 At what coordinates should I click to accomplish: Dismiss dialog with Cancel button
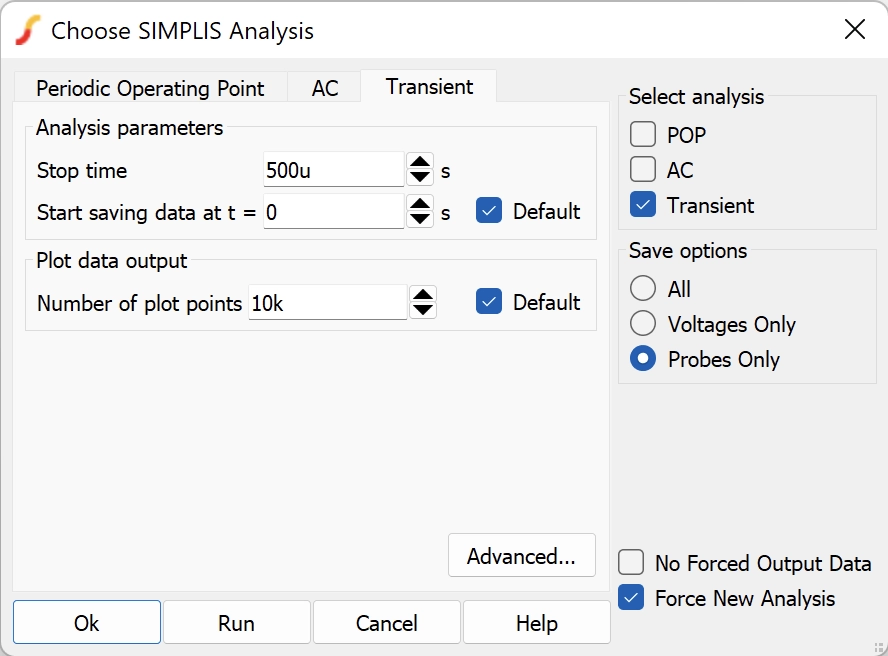(x=387, y=623)
